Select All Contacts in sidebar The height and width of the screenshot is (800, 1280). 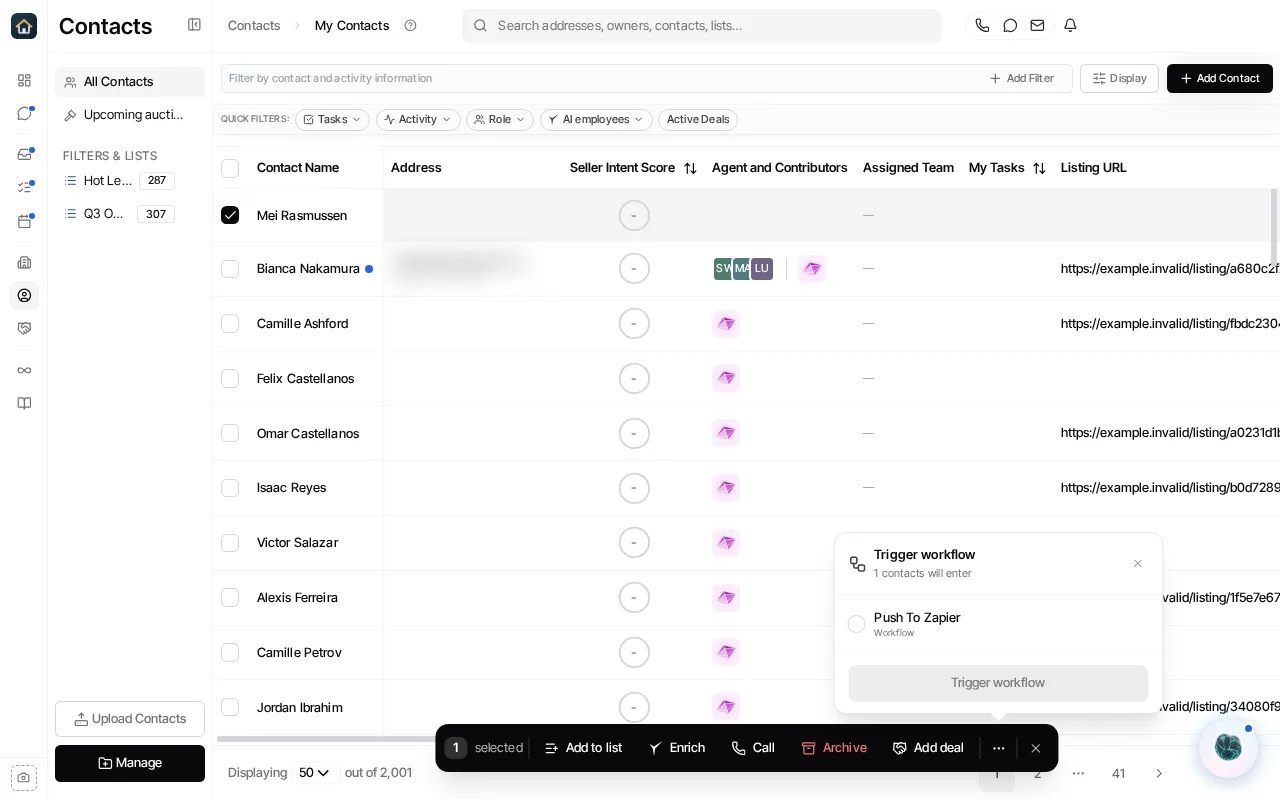[x=130, y=82]
